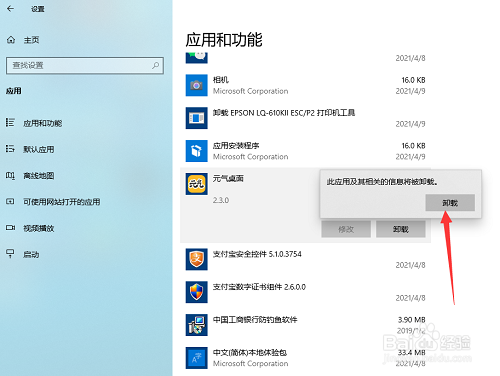
Task: Click the 中文(简体)本地体验包 icon
Action: pyautogui.click(x=197, y=358)
